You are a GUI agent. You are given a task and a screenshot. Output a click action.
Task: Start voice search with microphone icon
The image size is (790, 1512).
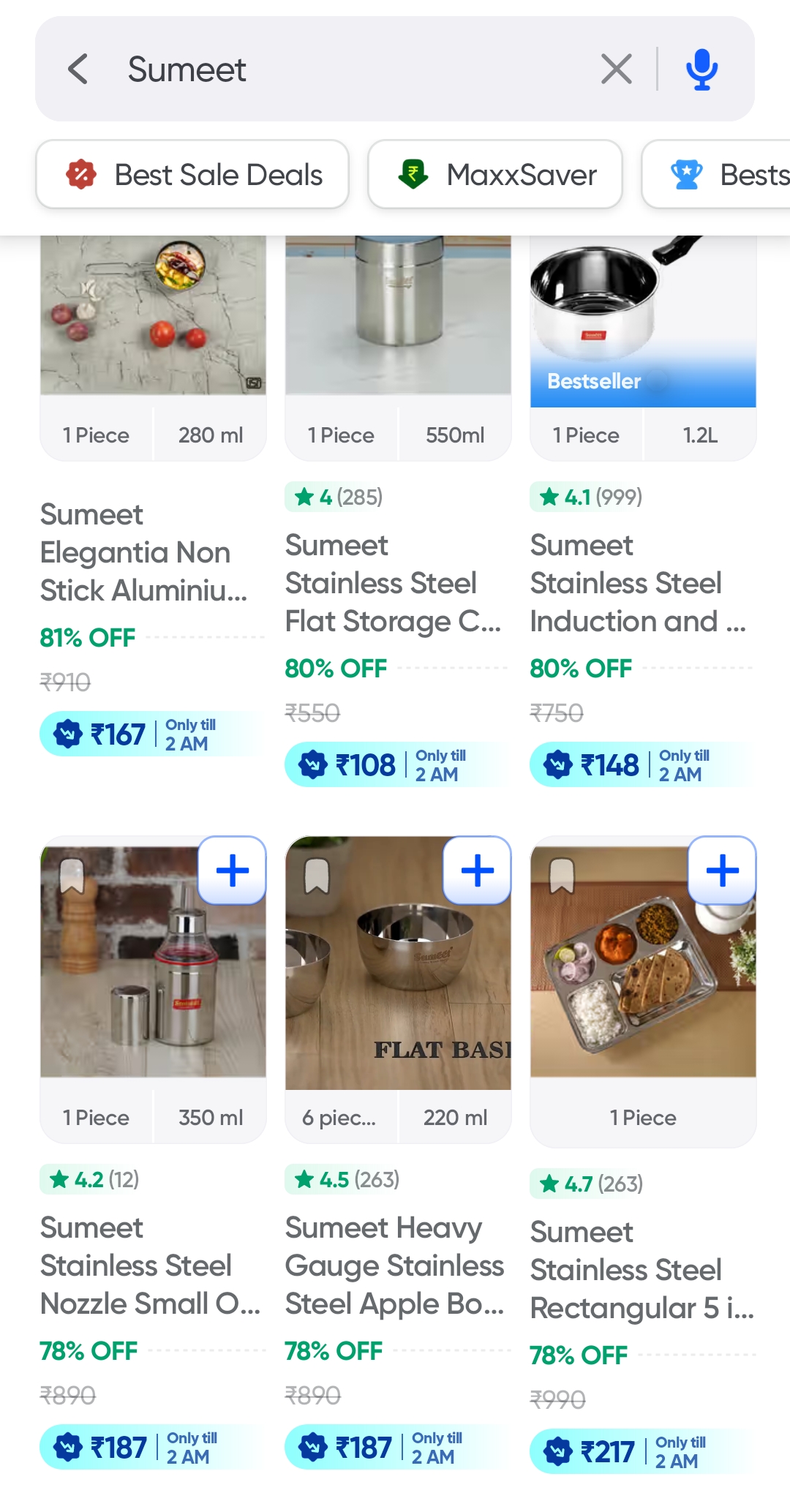[x=701, y=69]
